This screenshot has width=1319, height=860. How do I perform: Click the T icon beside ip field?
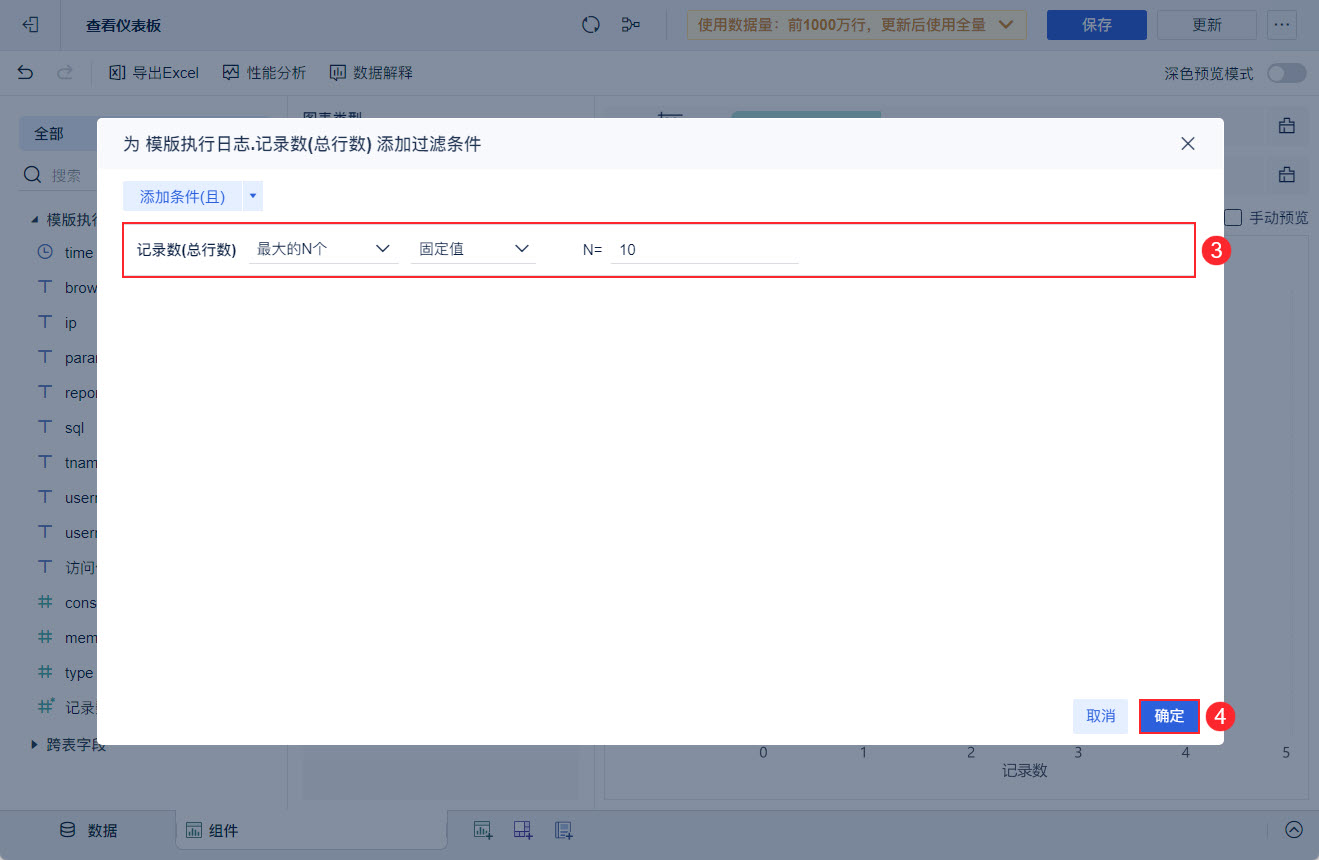tap(45, 322)
